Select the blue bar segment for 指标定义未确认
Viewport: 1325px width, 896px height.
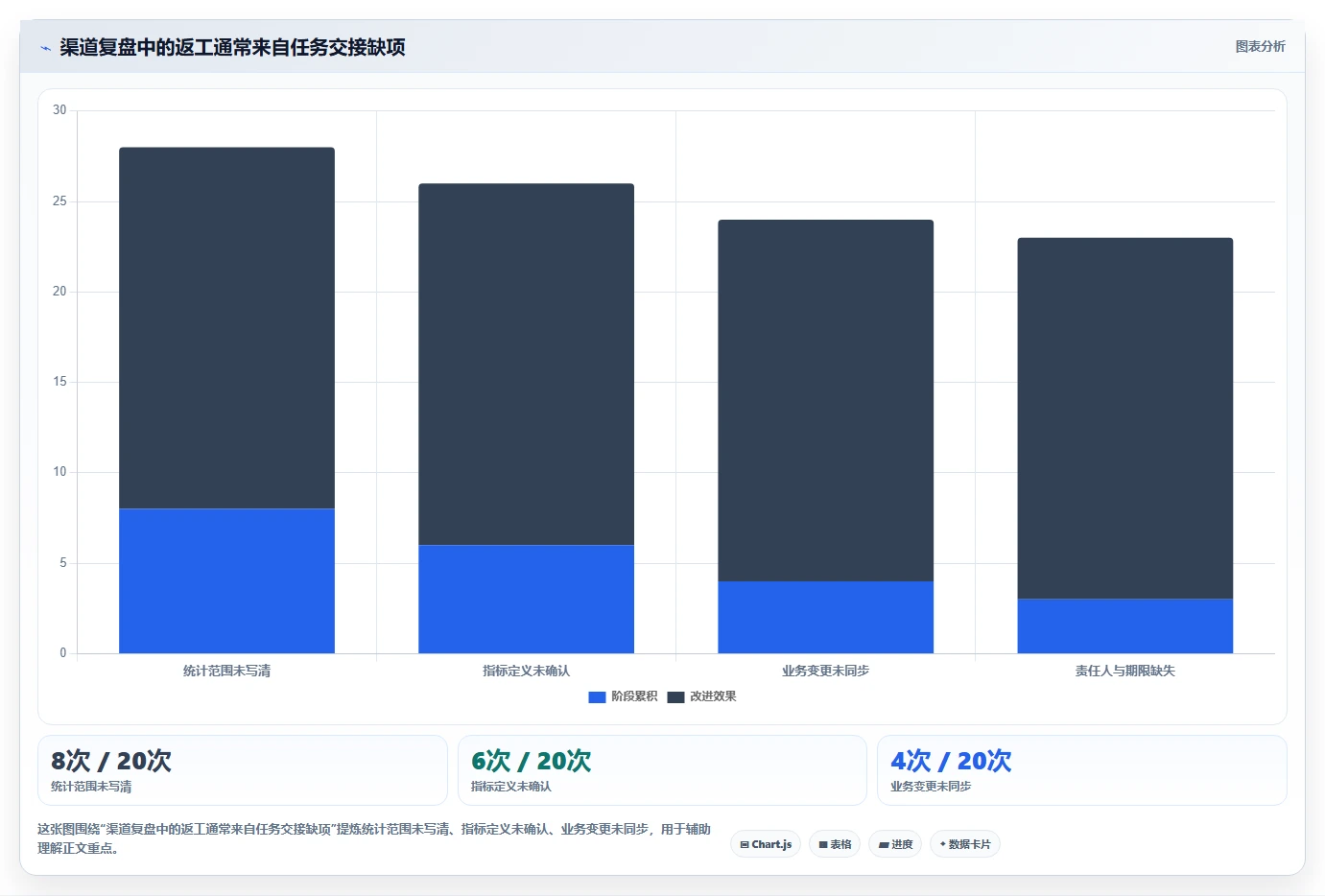click(x=526, y=600)
